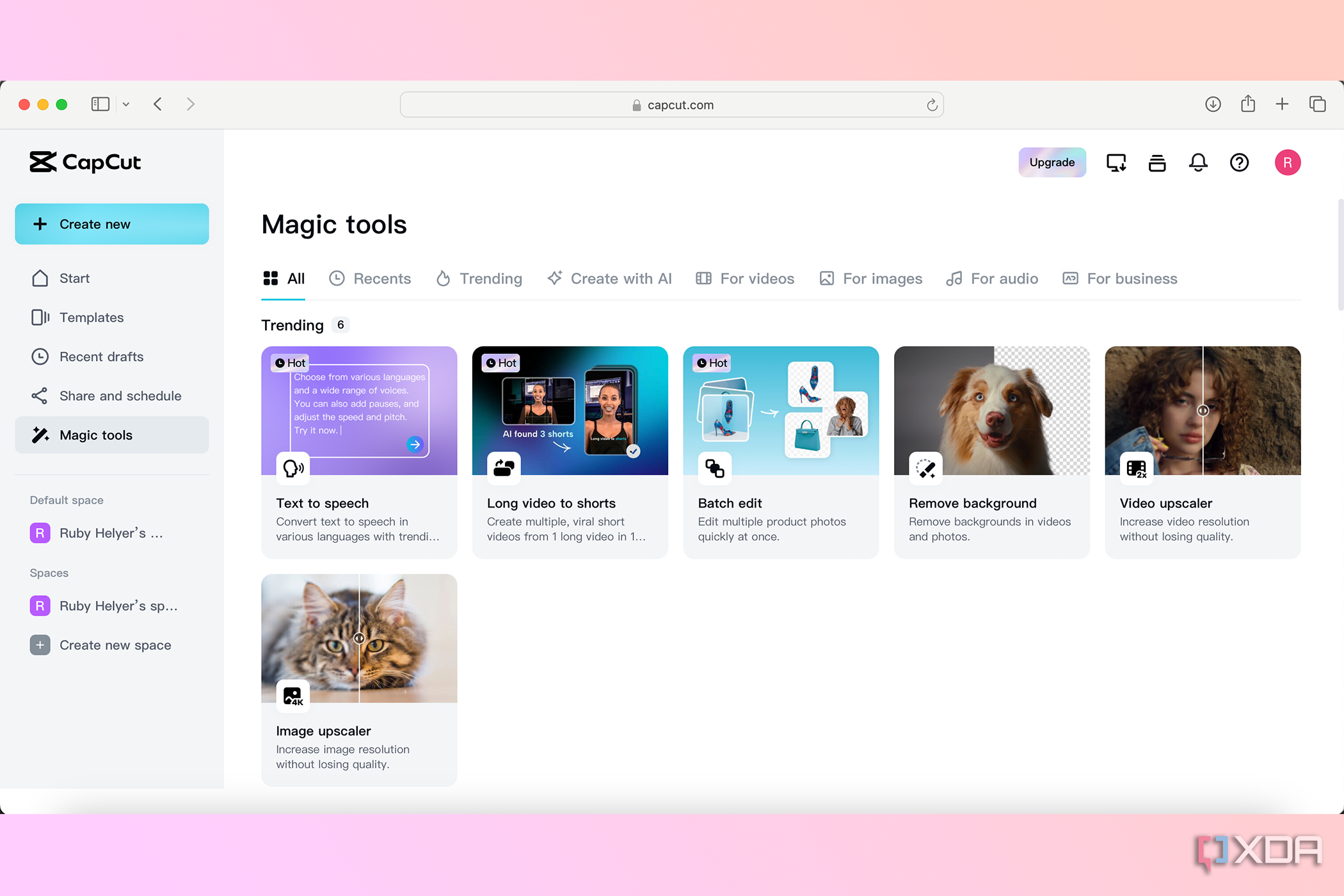Click the notifications bell icon
Screen dimensions: 1344x896
pos(1198,163)
